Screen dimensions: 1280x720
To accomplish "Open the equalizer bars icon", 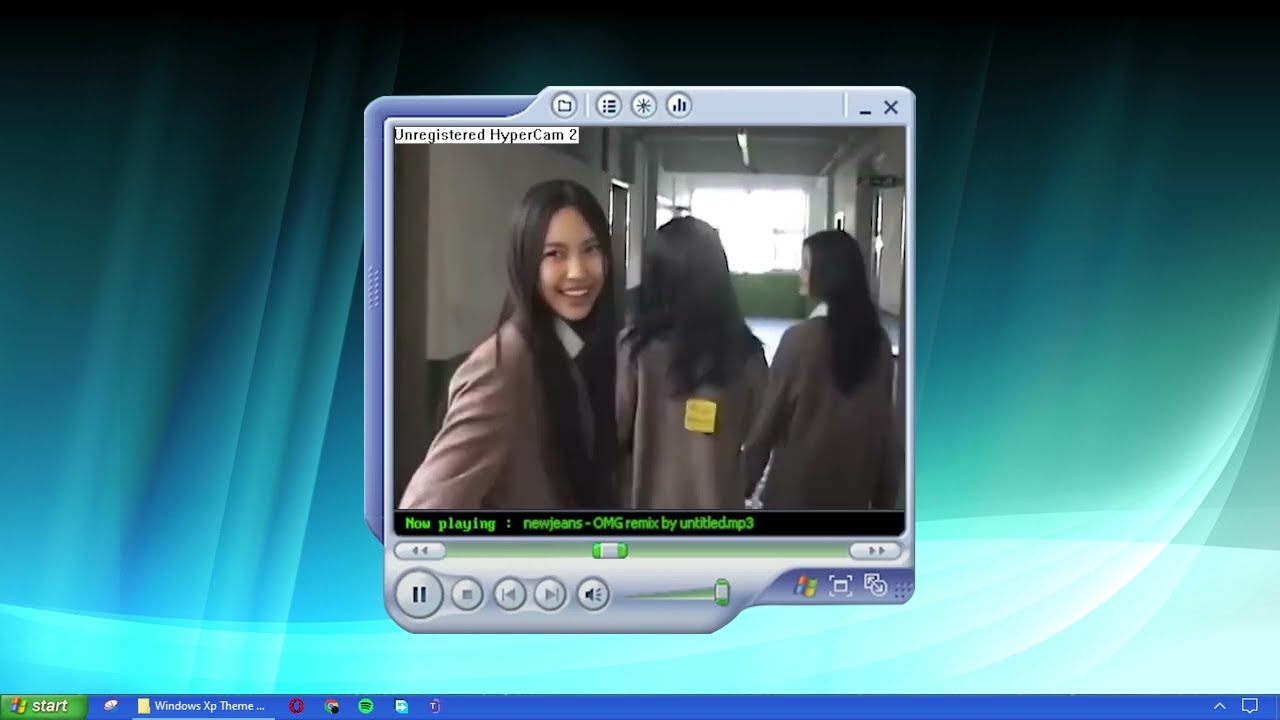I will point(679,105).
